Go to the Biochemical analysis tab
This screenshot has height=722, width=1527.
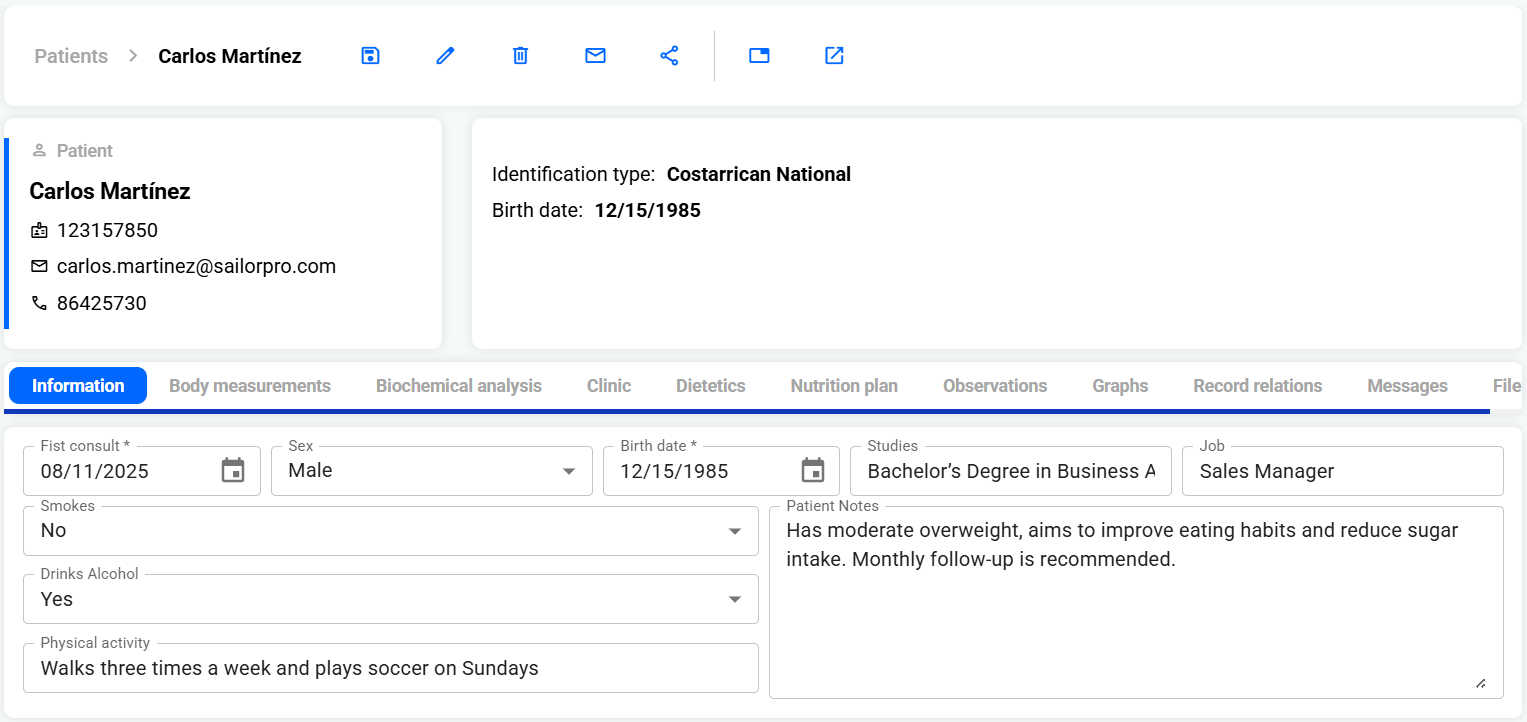tap(459, 386)
